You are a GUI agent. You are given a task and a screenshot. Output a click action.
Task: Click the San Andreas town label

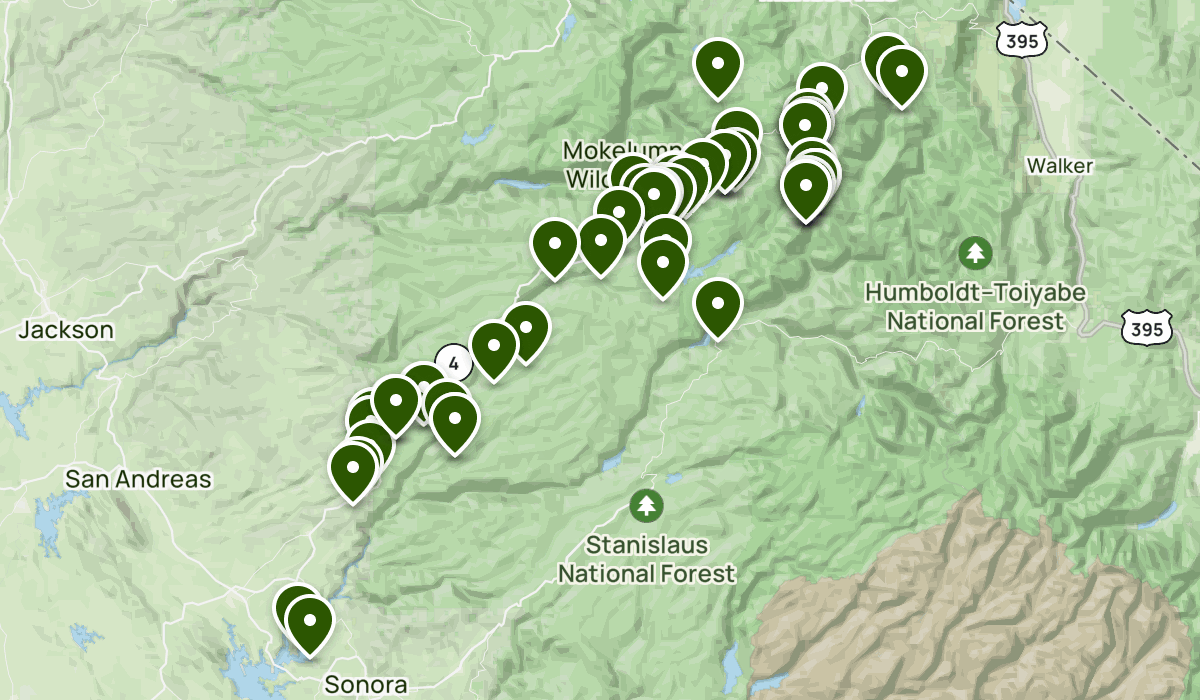coord(138,479)
